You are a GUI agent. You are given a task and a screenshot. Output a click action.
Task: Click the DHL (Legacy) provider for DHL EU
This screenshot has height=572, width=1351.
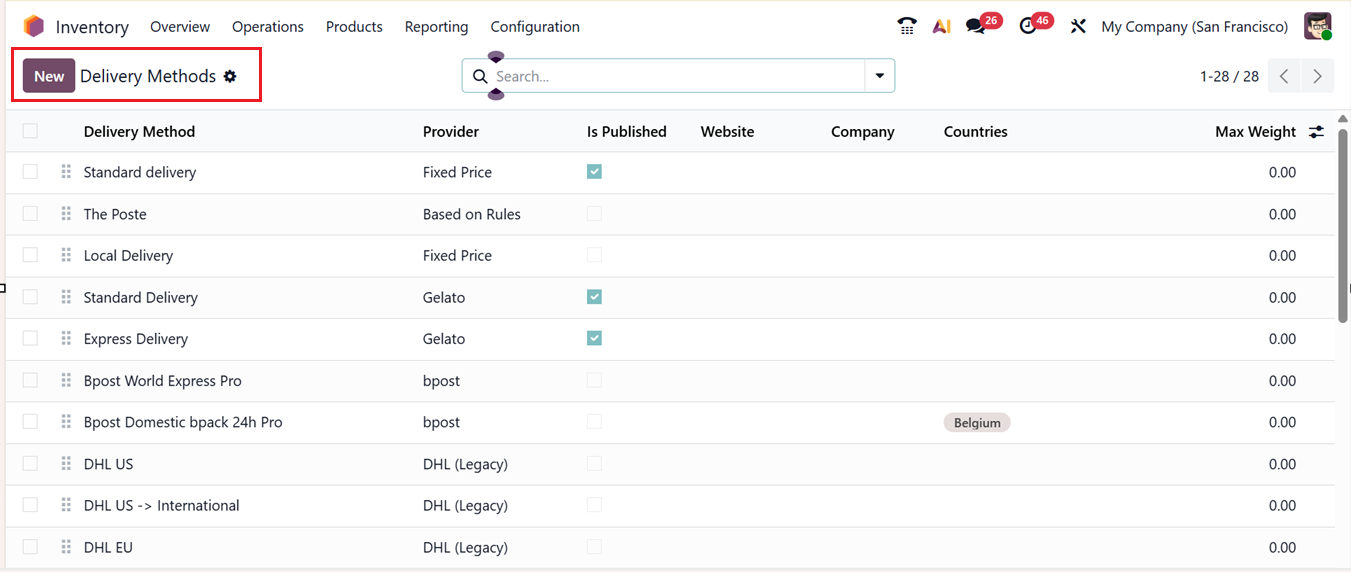coord(465,547)
